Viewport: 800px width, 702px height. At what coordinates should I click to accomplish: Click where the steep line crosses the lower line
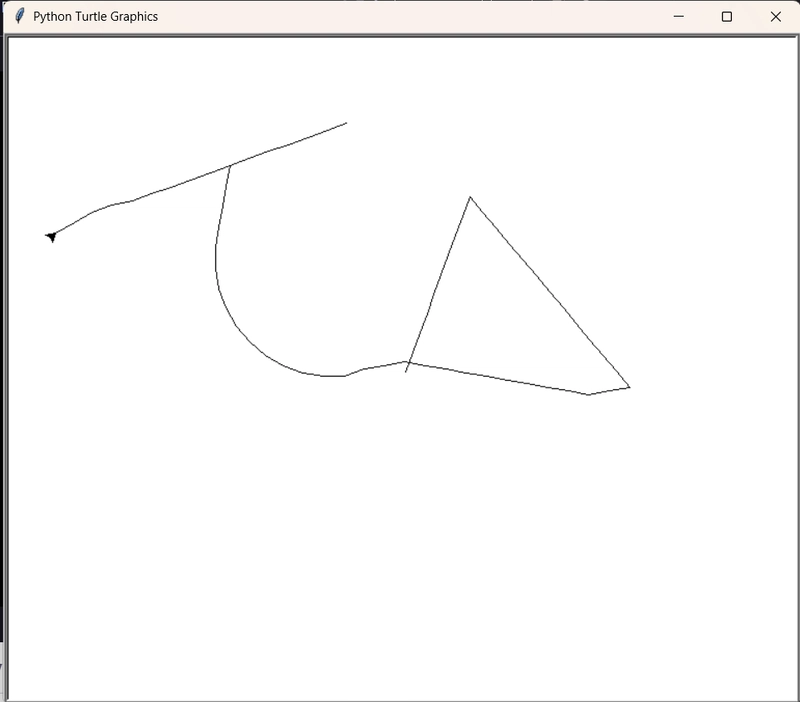tap(408, 362)
